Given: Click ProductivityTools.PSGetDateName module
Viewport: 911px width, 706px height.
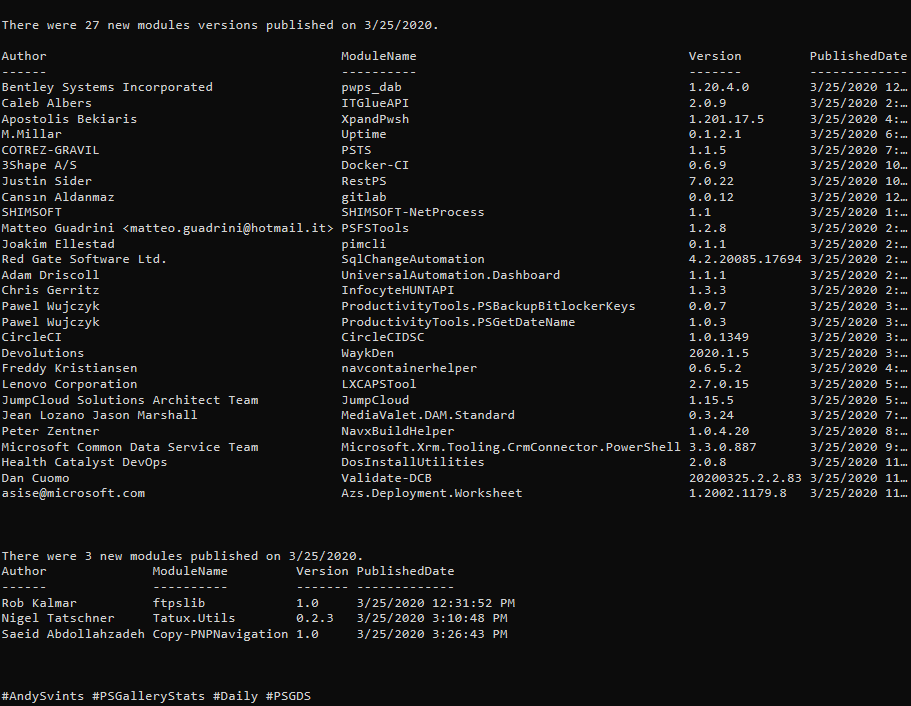Looking at the screenshot, I should (x=458, y=322).
